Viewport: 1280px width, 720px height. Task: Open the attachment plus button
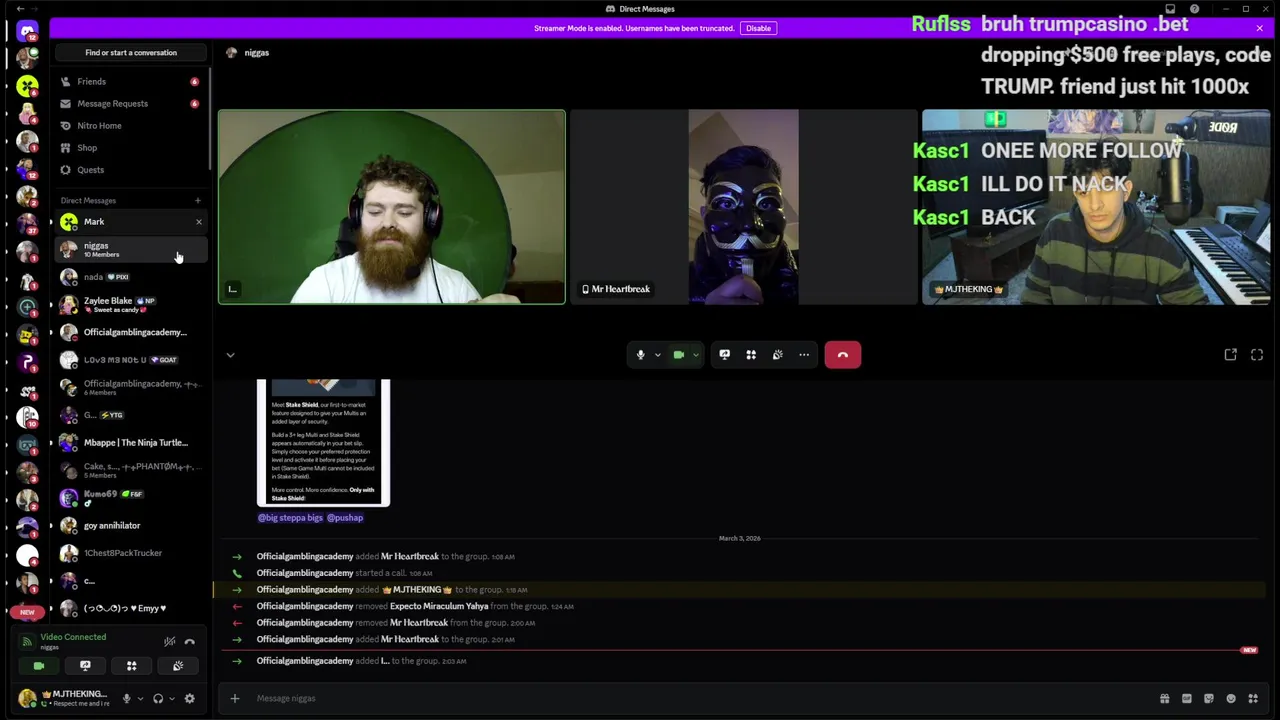tap(235, 698)
